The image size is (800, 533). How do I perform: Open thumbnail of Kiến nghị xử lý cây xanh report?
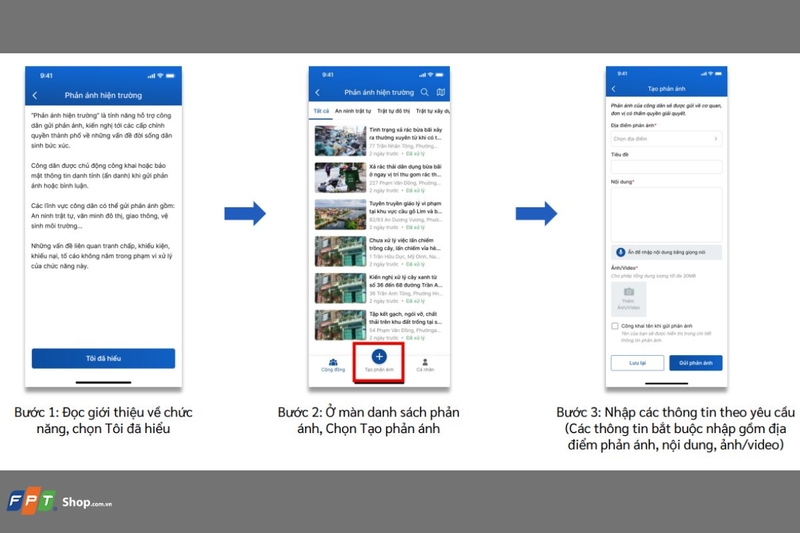click(x=340, y=288)
